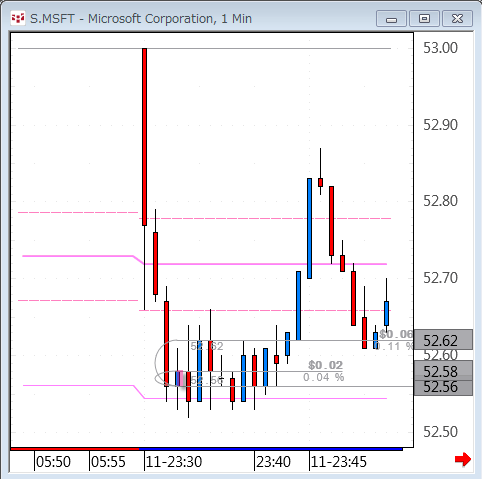Click the 05:50 time axis label
Screen dimensions: 482x479
(x=53, y=462)
